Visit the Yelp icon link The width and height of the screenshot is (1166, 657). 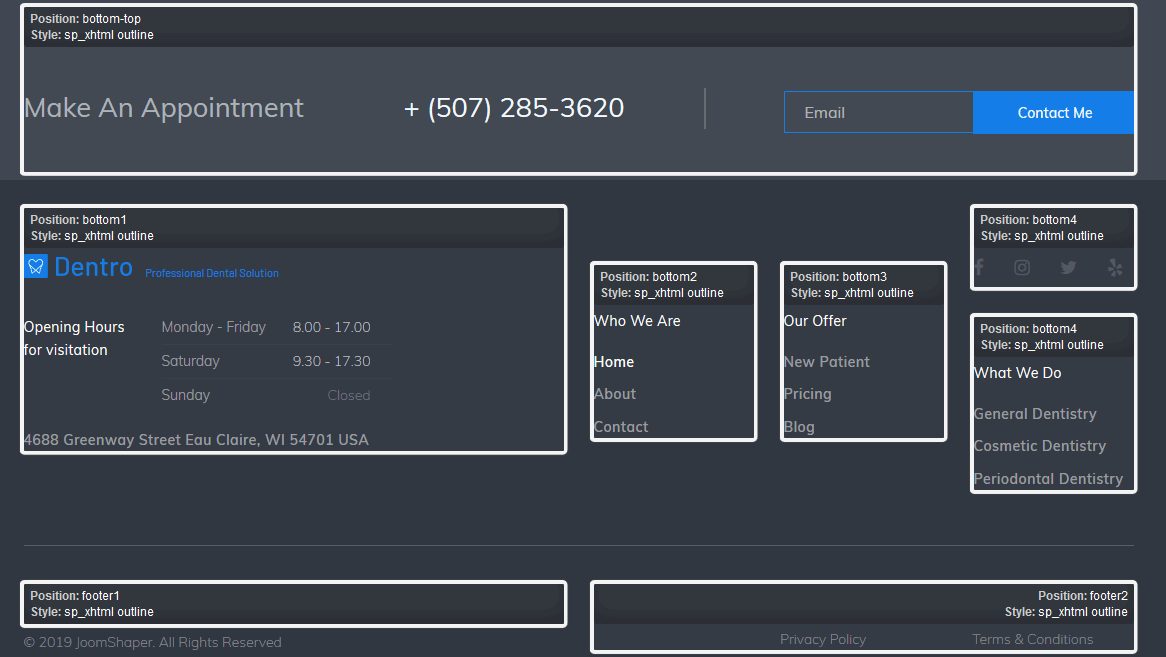point(1116,267)
